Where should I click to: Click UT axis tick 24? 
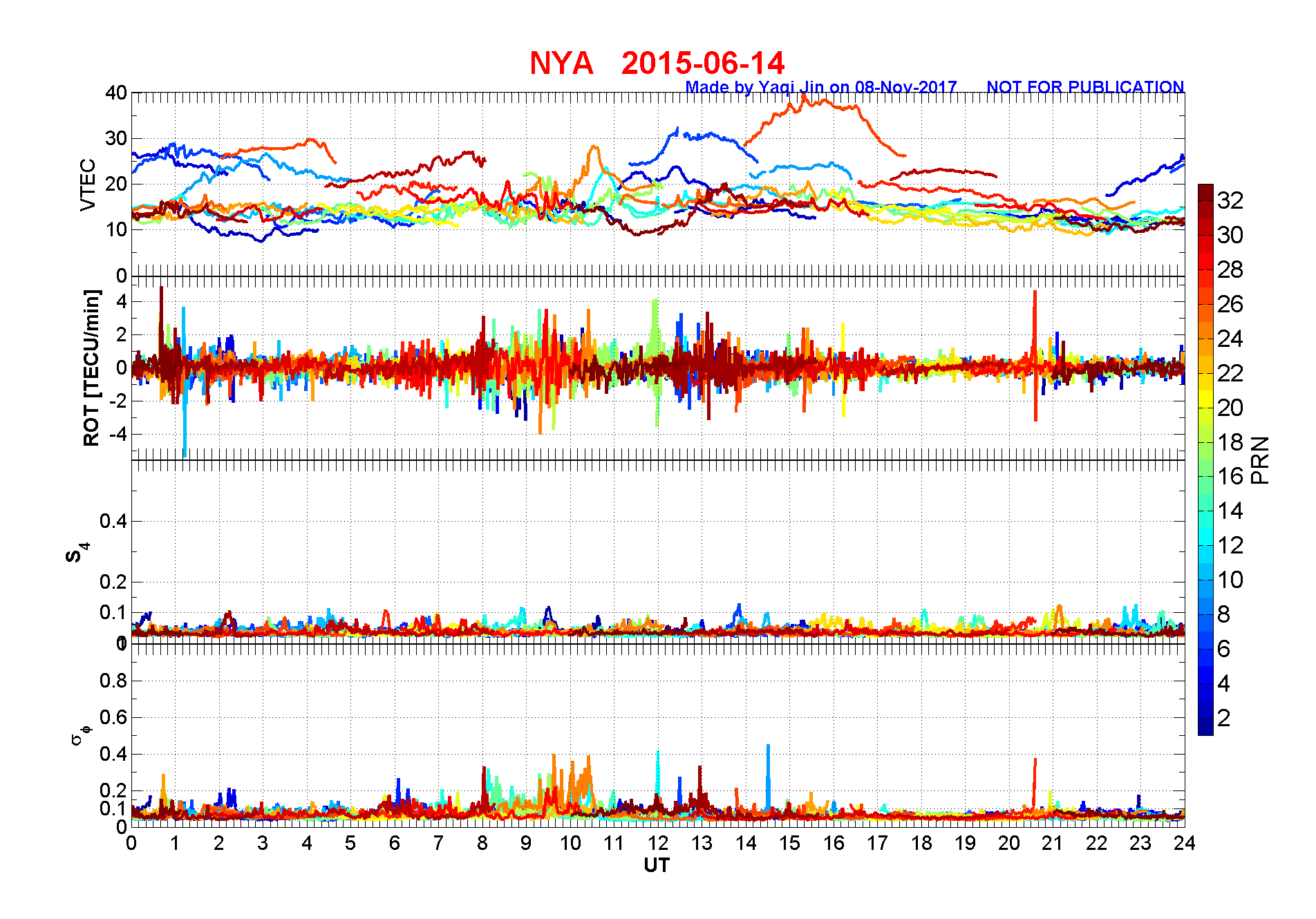click(x=1185, y=843)
